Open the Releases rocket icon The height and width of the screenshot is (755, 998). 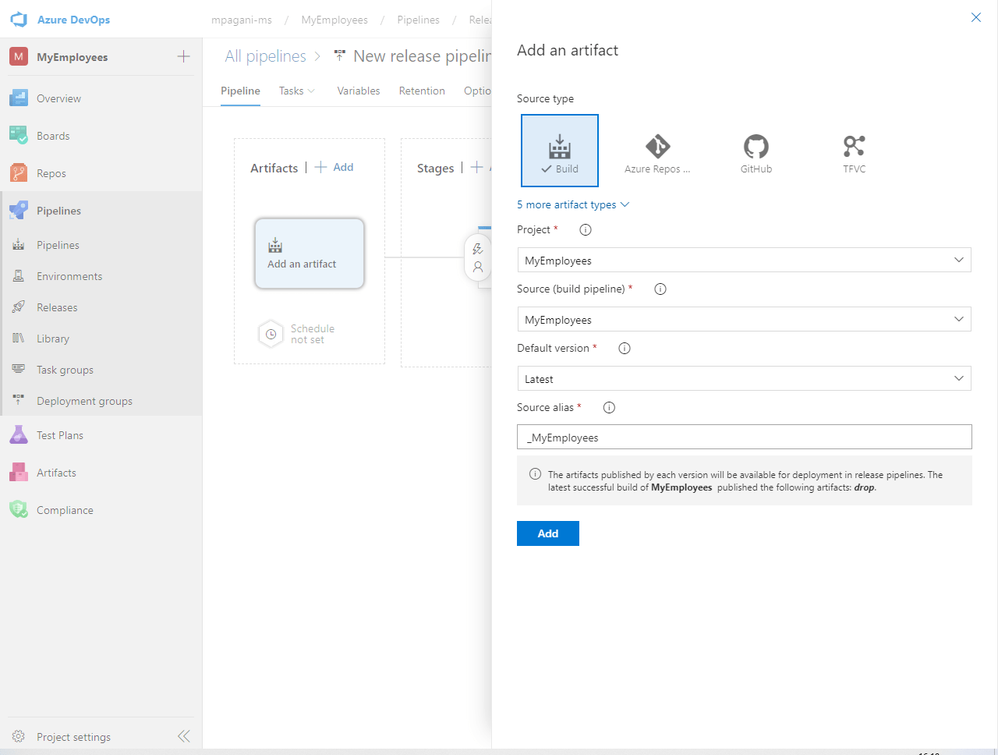[x=18, y=307]
